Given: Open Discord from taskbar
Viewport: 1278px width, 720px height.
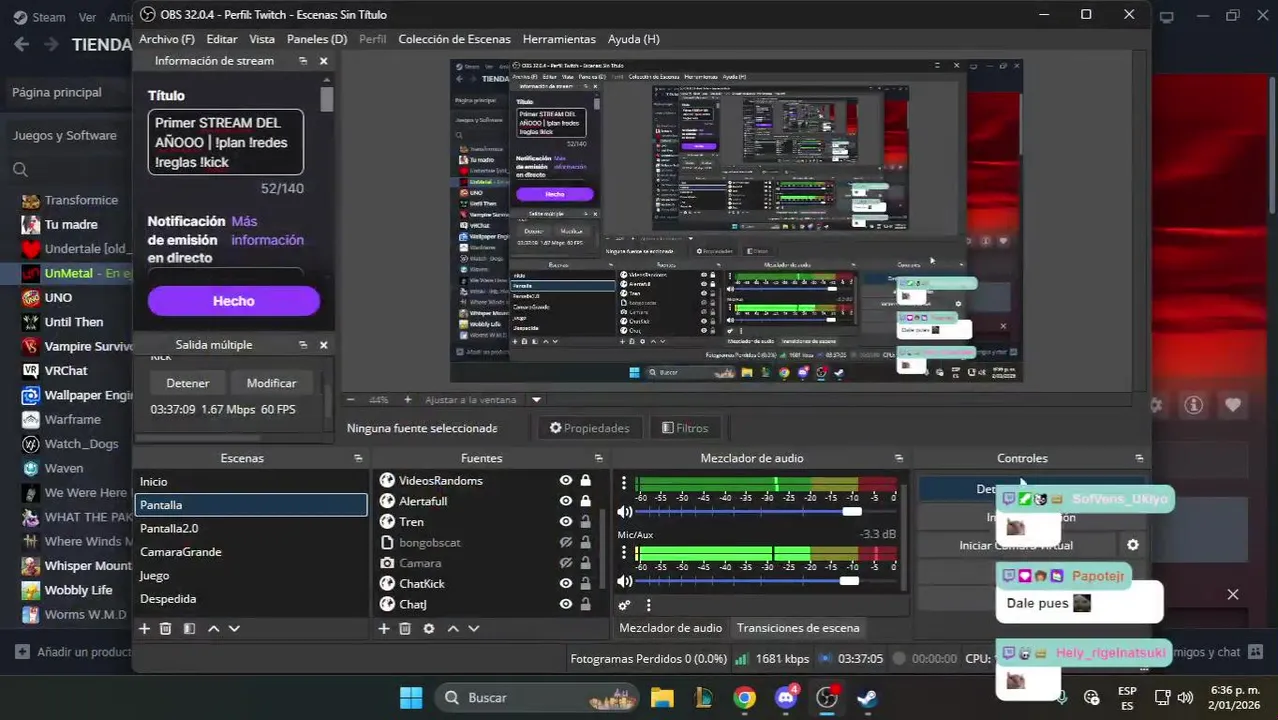Looking at the screenshot, I should (x=786, y=698).
